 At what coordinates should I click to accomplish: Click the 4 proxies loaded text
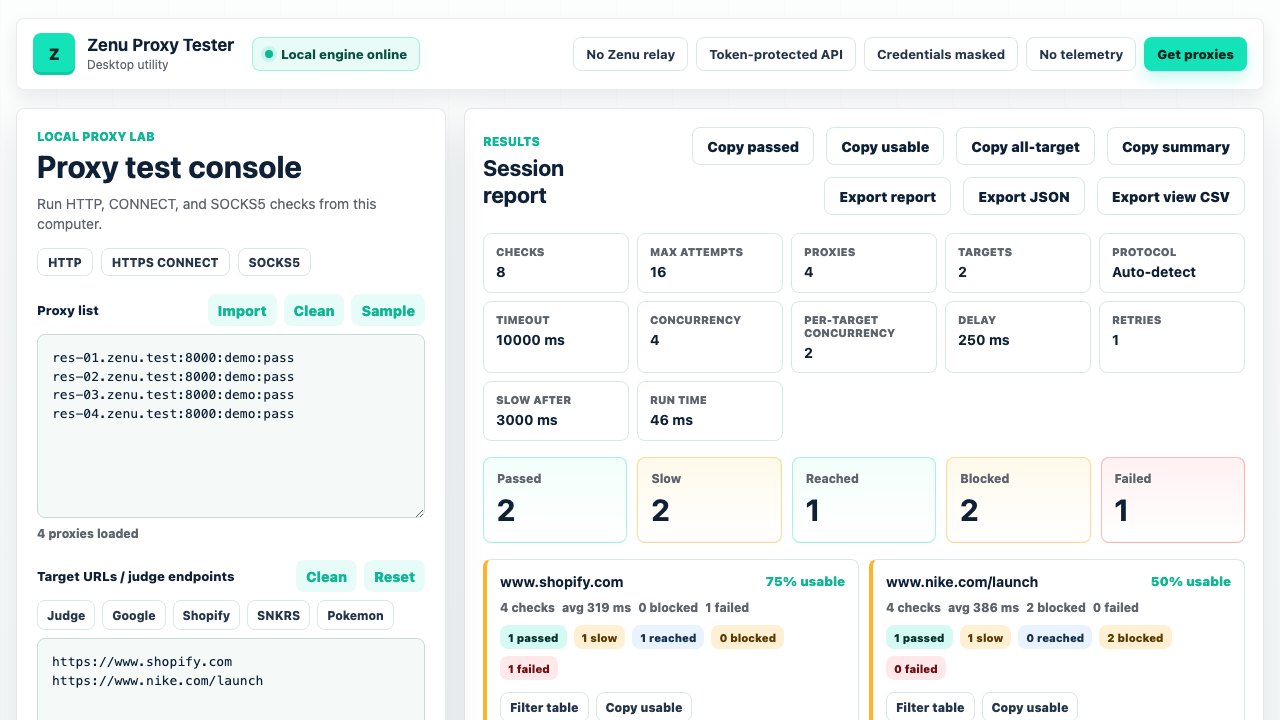(88, 533)
